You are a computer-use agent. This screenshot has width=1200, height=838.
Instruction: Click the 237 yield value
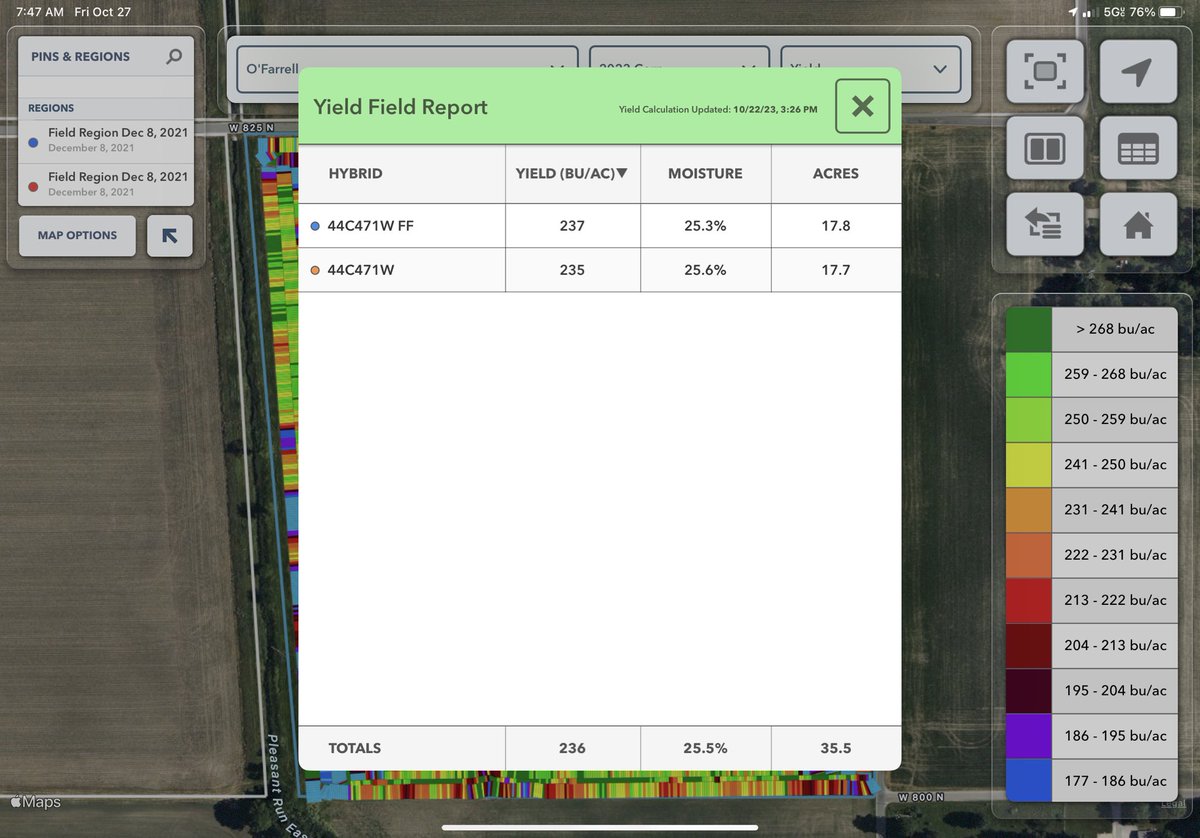coord(572,226)
